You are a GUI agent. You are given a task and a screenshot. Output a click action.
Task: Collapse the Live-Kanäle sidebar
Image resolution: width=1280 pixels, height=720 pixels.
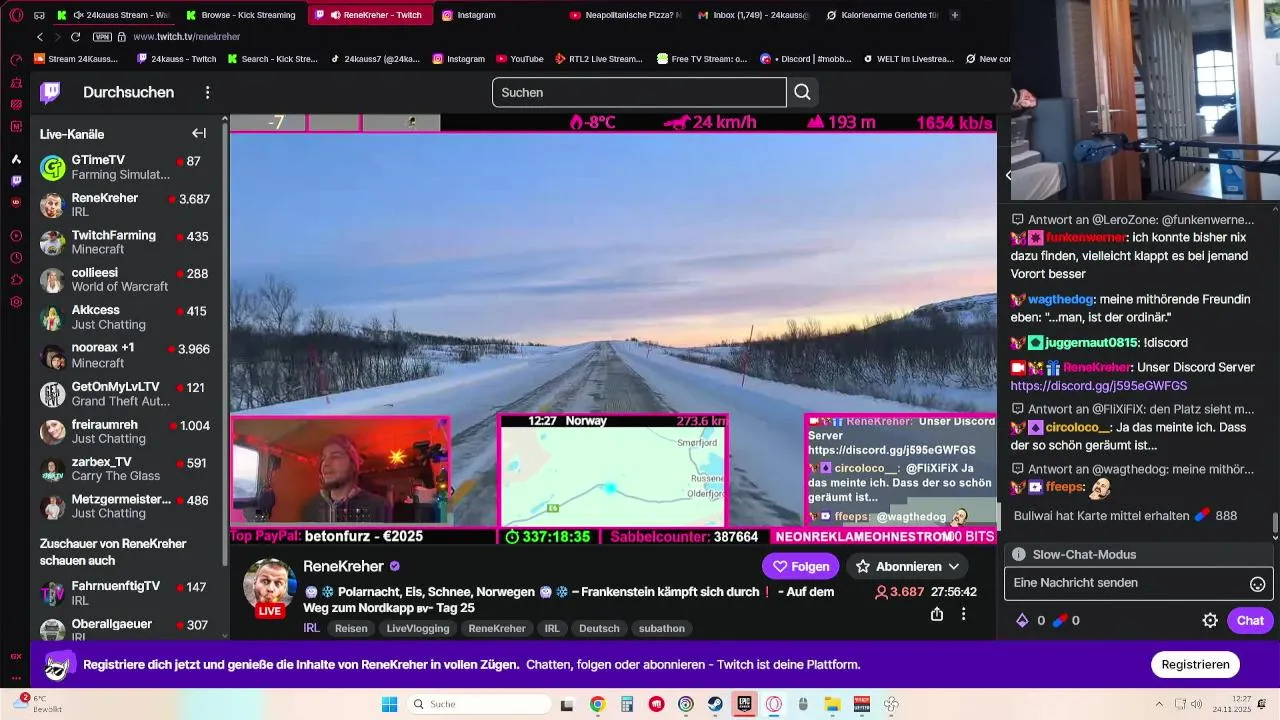pyautogui.click(x=199, y=133)
